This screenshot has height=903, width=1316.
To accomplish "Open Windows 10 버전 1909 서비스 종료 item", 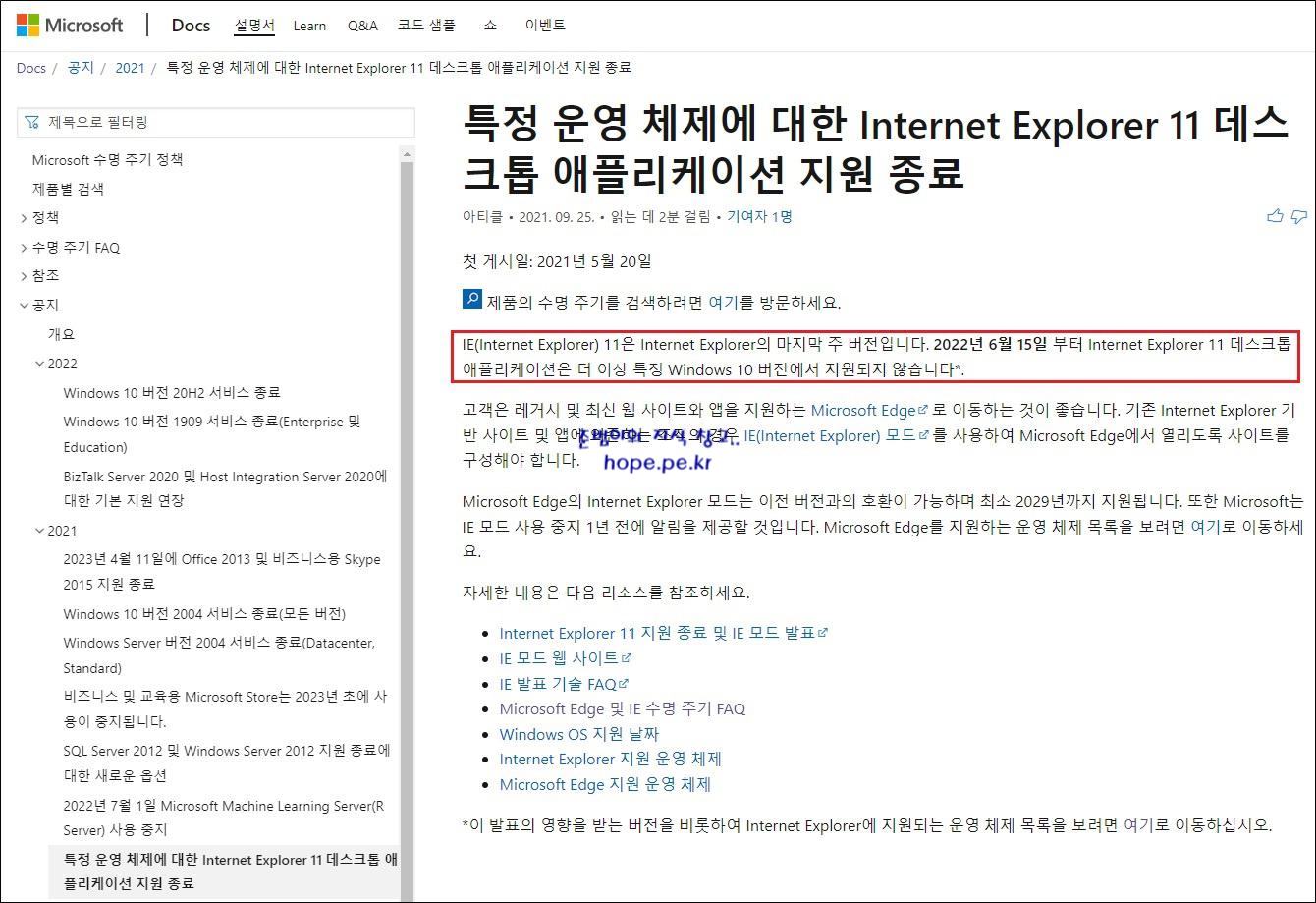I will [212, 434].
